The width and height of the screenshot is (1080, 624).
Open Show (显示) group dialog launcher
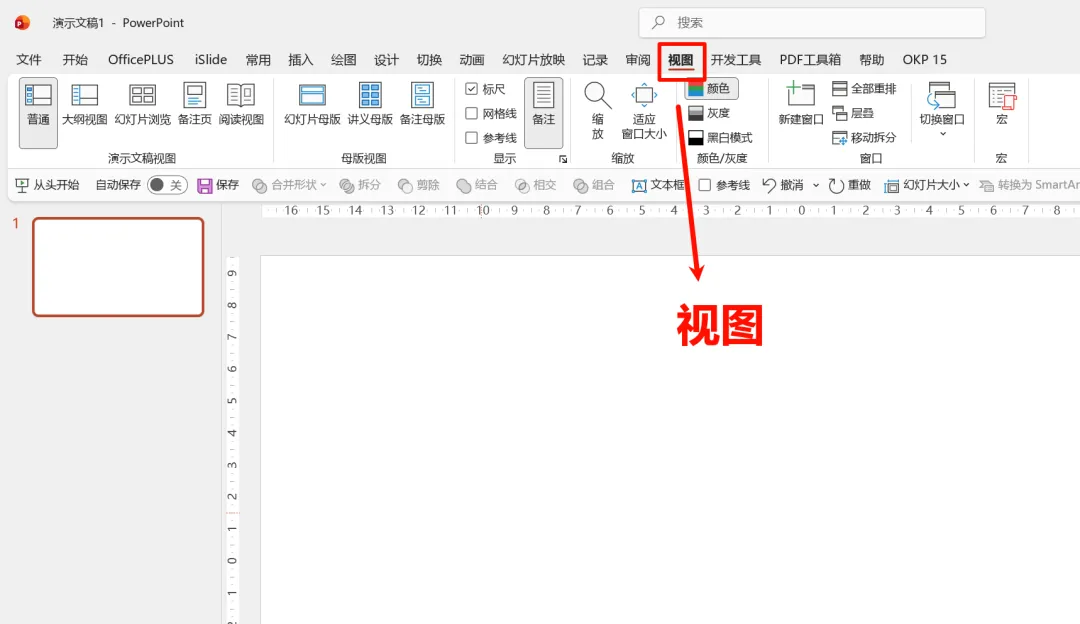pyautogui.click(x=563, y=159)
